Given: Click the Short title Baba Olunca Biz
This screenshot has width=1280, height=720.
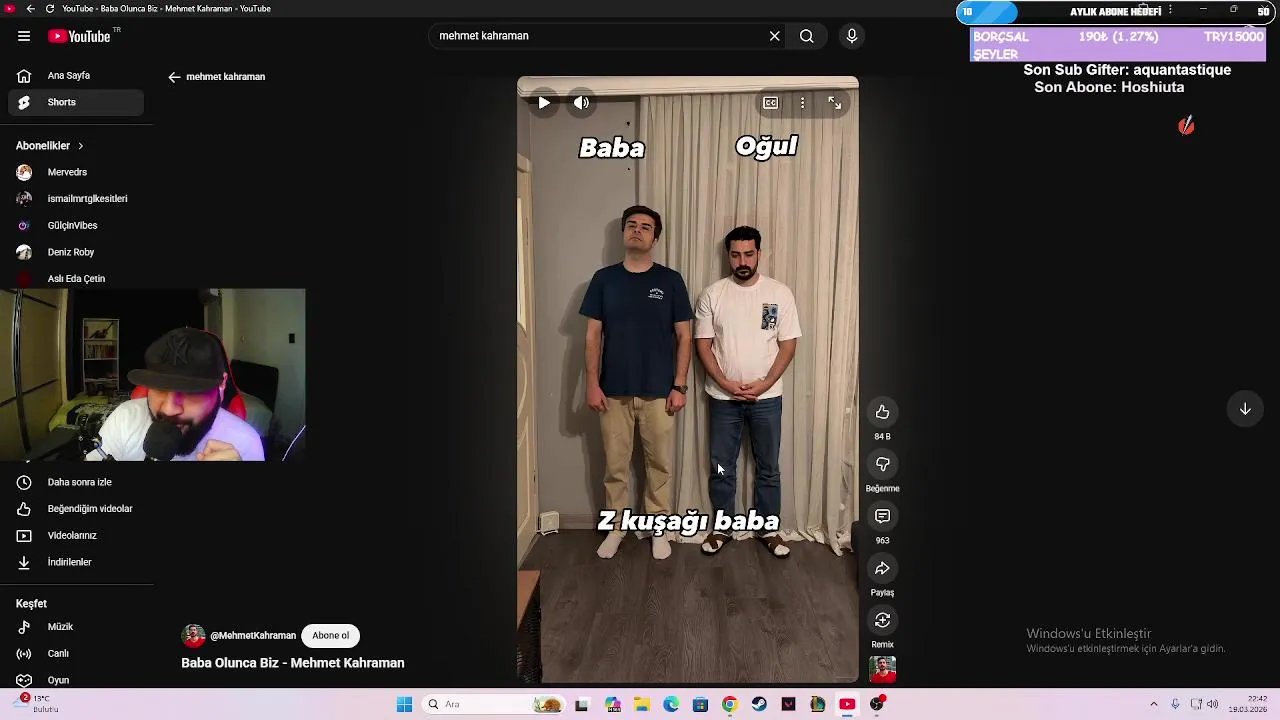Looking at the screenshot, I should 292,663.
